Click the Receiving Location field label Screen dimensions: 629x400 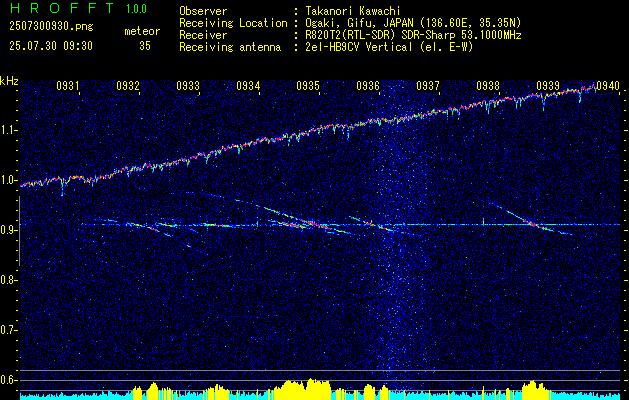click(233, 23)
